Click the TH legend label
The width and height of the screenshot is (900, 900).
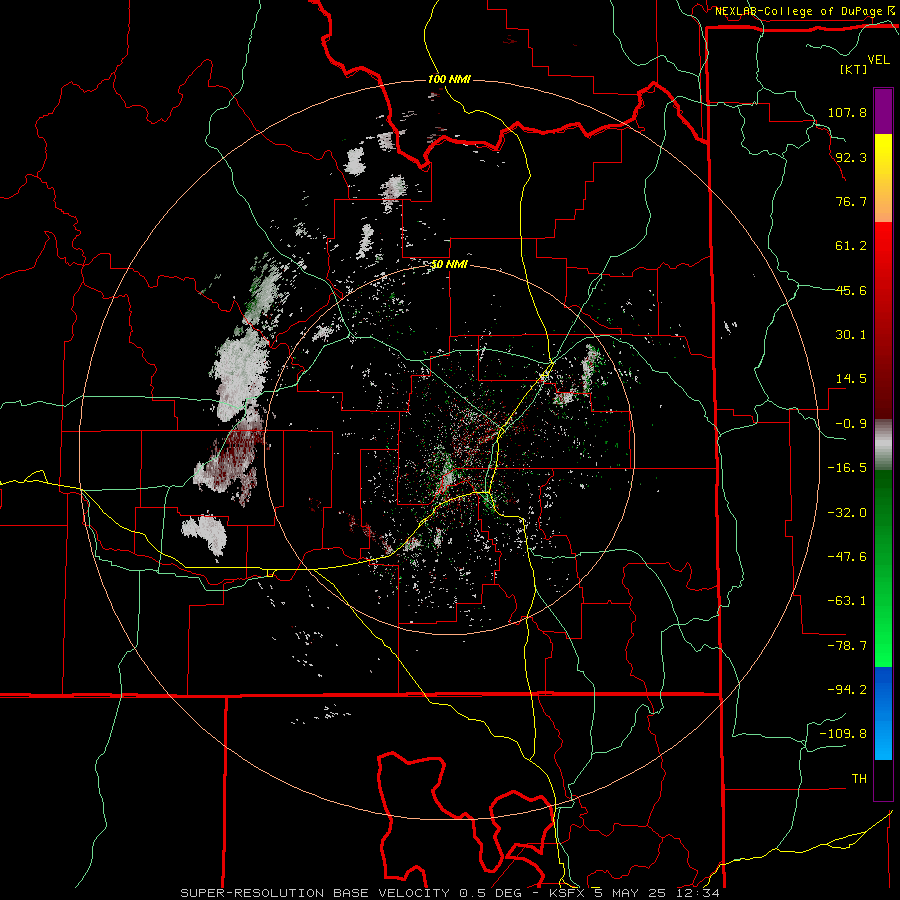click(859, 779)
